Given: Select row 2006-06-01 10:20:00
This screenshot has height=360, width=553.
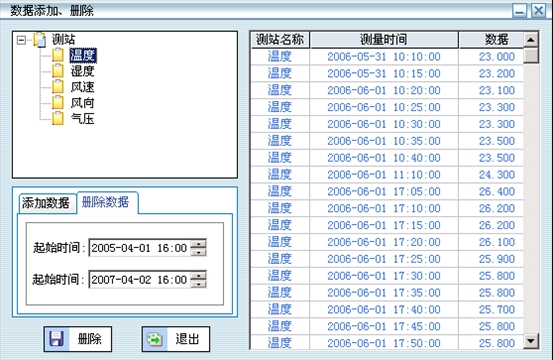Looking at the screenshot, I should pos(387,90).
